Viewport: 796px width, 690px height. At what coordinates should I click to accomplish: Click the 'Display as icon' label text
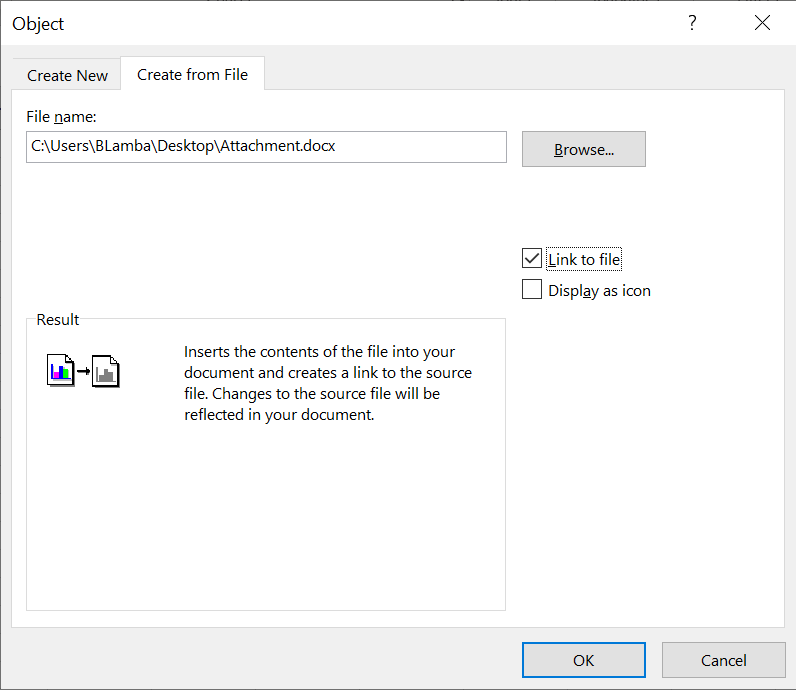tap(599, 291)
